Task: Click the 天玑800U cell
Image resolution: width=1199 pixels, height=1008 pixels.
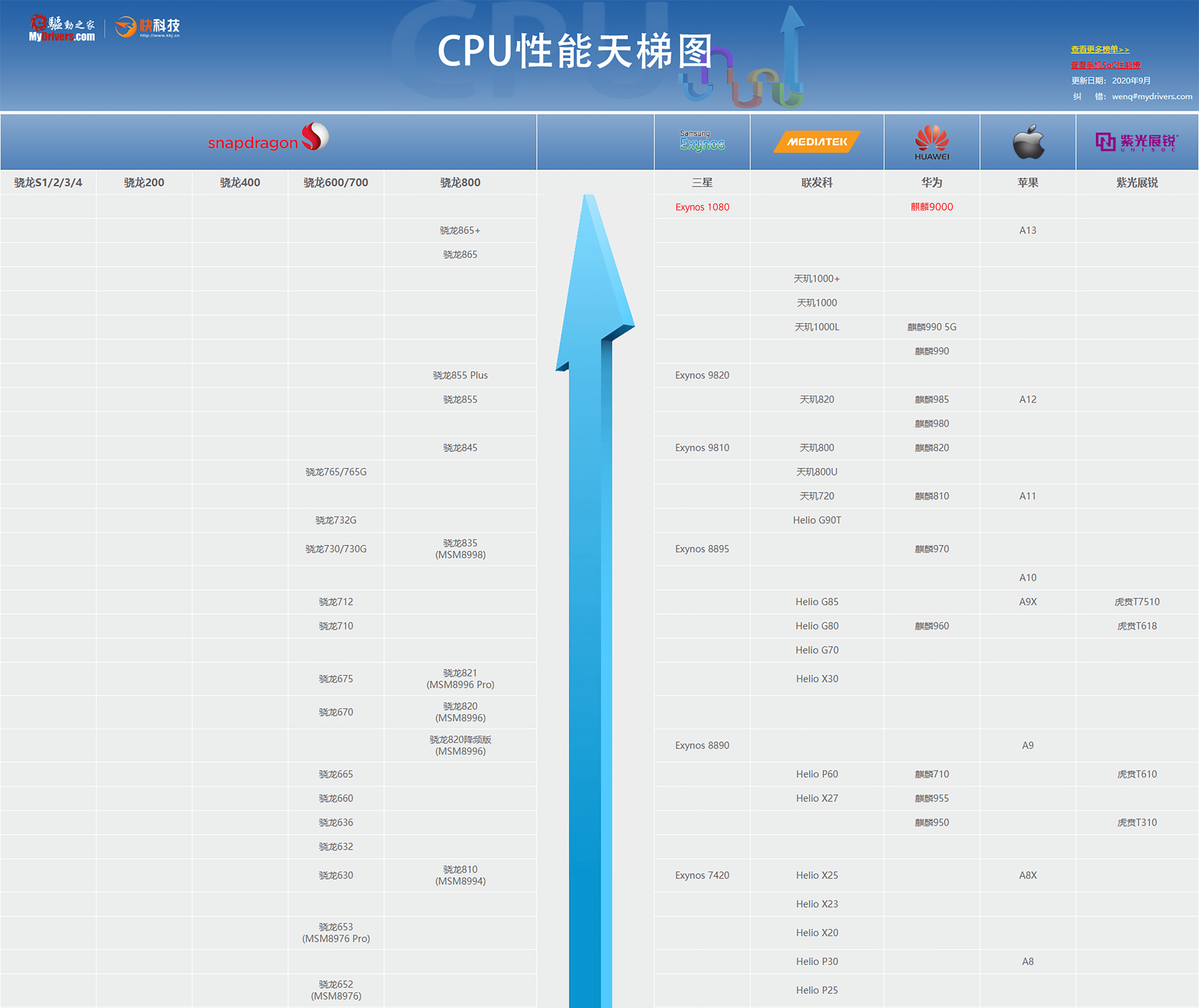Action: click(x=817, y=472)
